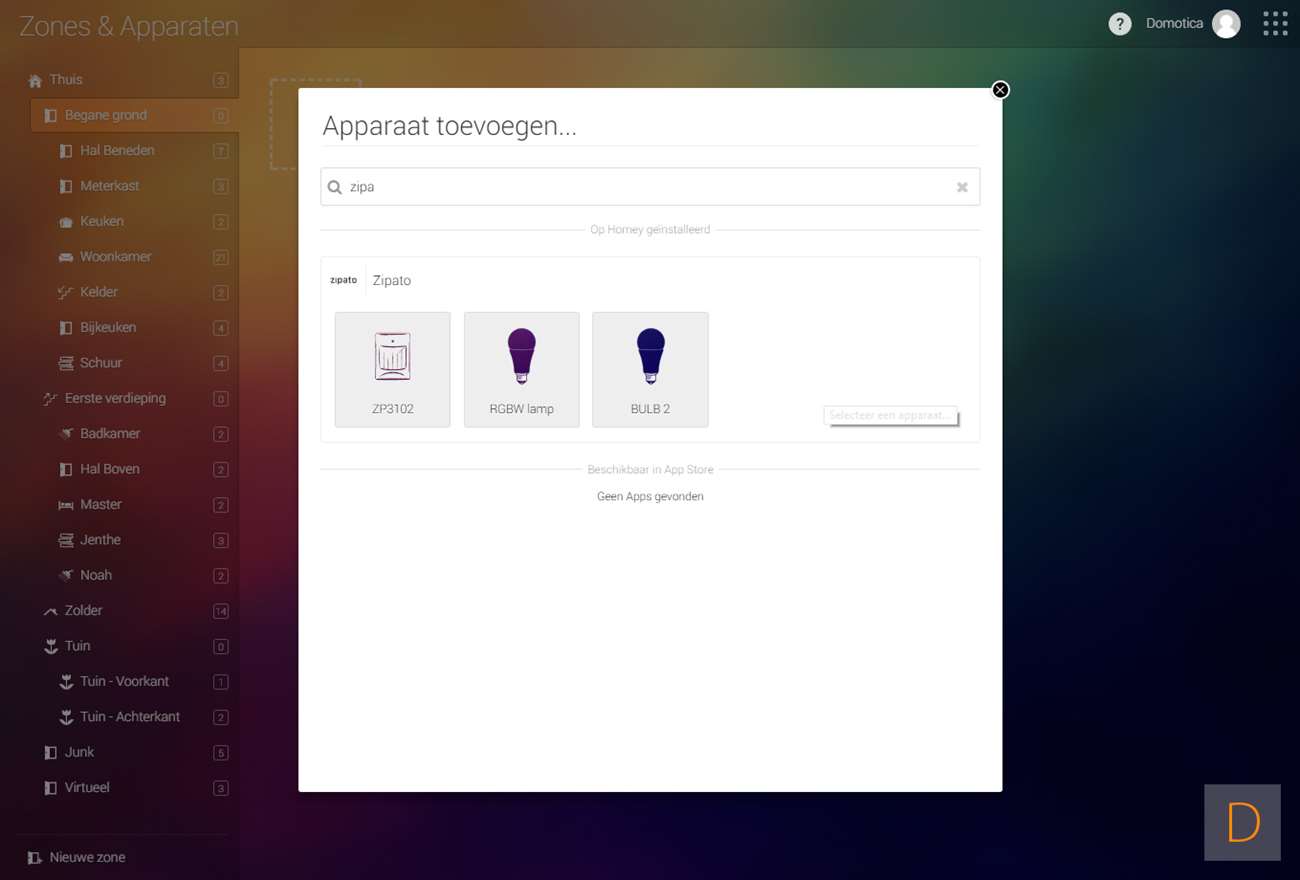1300x880 pixels.
Task: Click the icon beside Nieuwe zone
Action: 35,858
